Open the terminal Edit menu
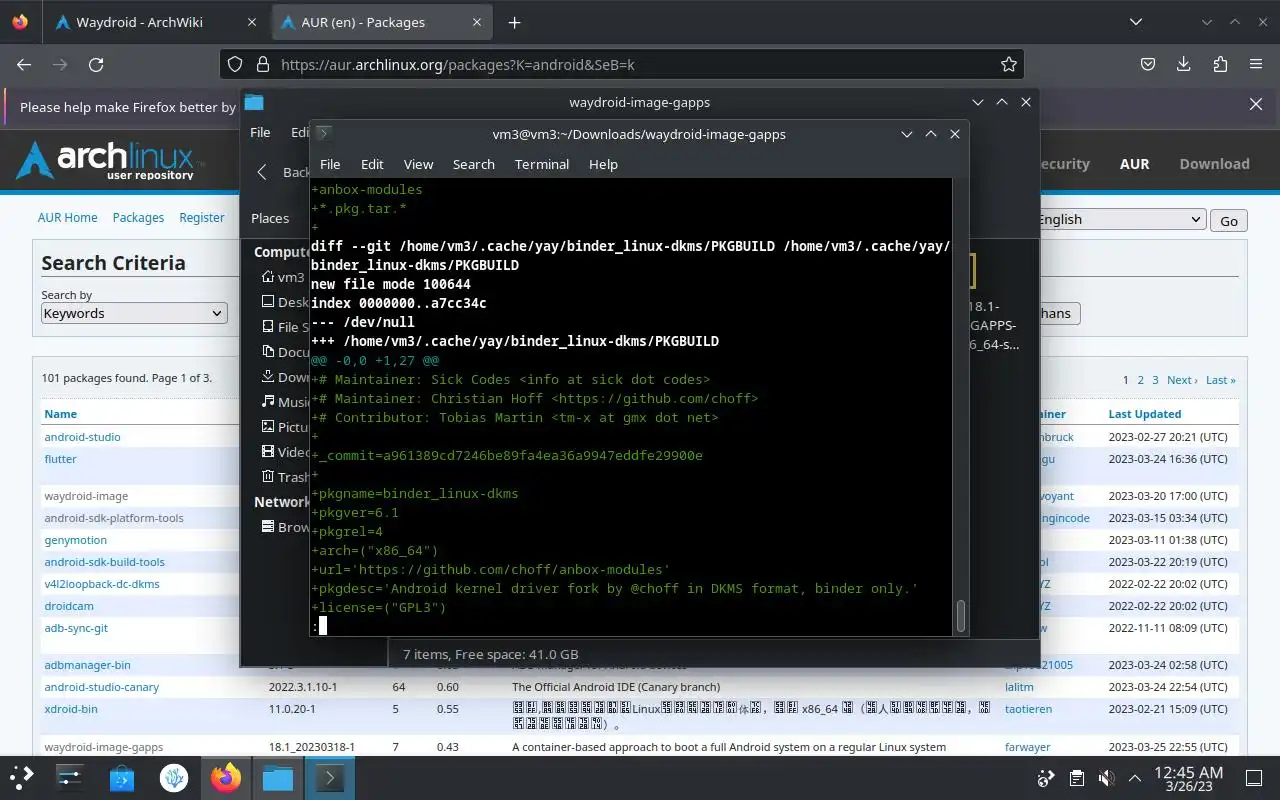This screenshot has width=1280, height=800. pyautogui.click(x=372, y=164)
